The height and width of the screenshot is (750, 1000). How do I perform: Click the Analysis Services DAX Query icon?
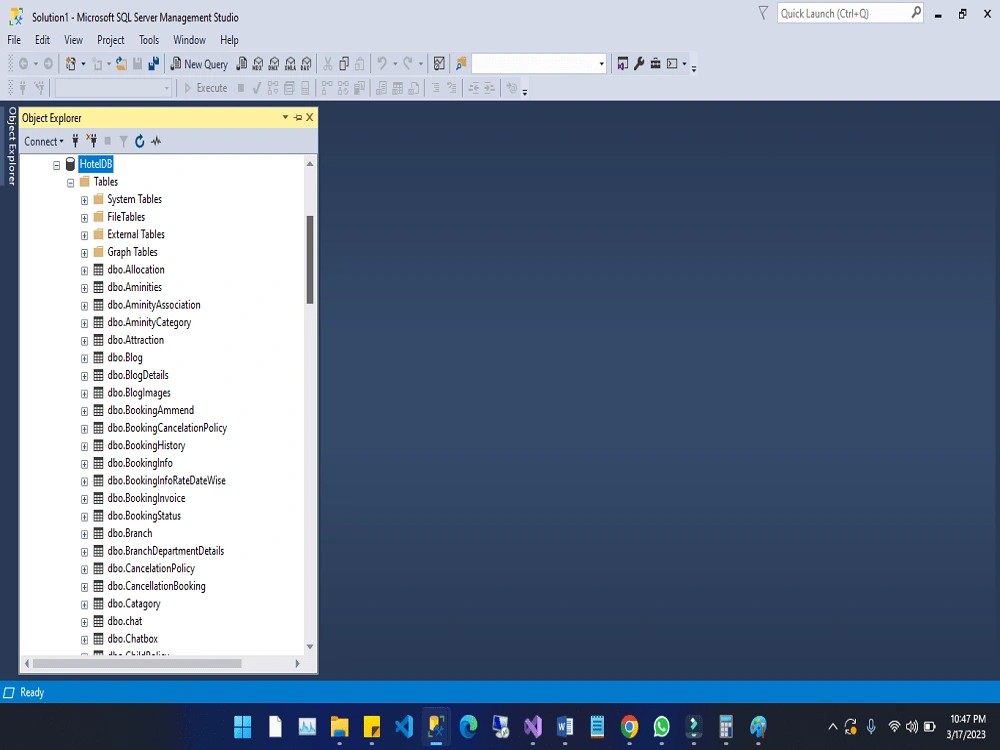pos(306,64)
